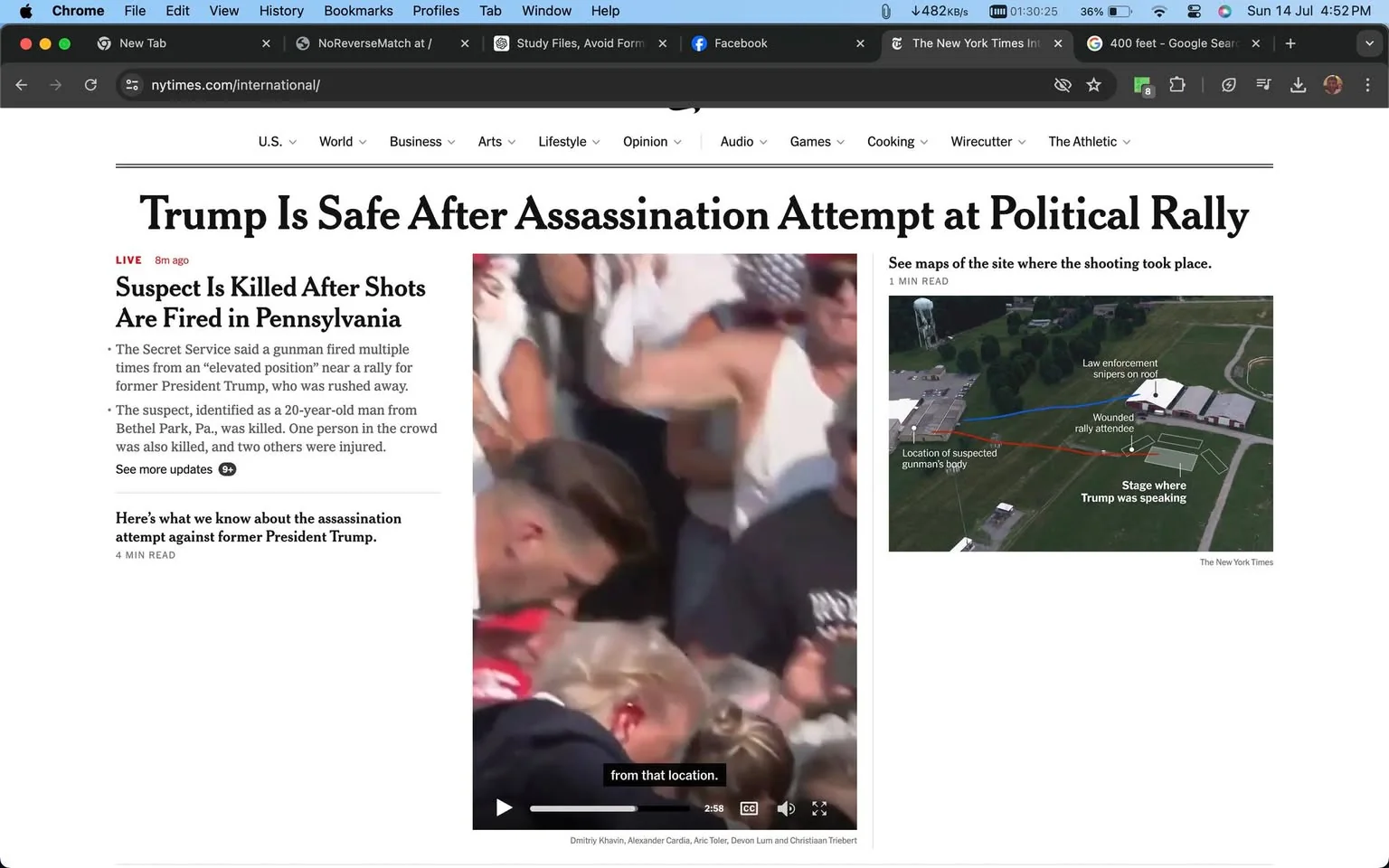Open See maps of the site link
The height and width of the screenshot is (868, 1389).
pos(1050,263)
